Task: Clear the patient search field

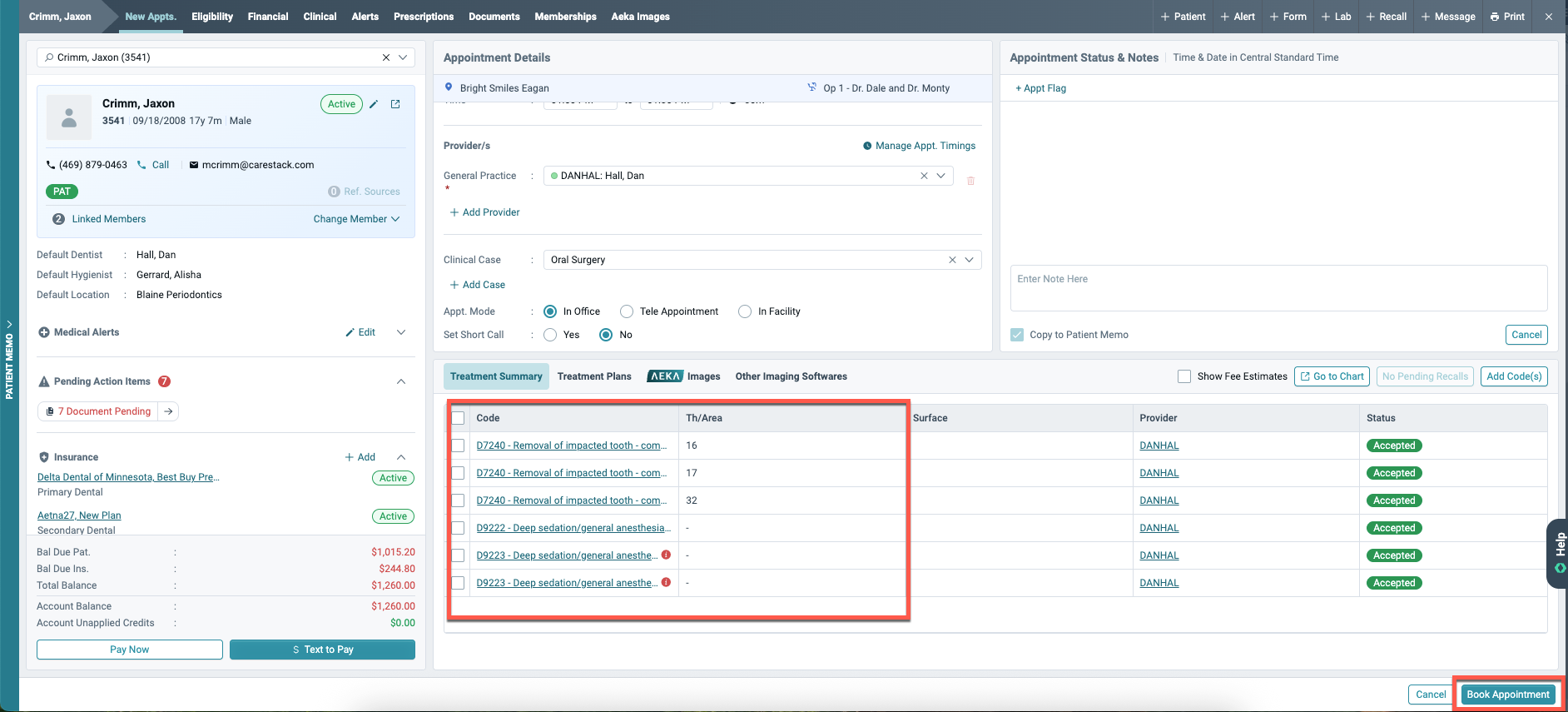Action: click(x=386, y=57)
